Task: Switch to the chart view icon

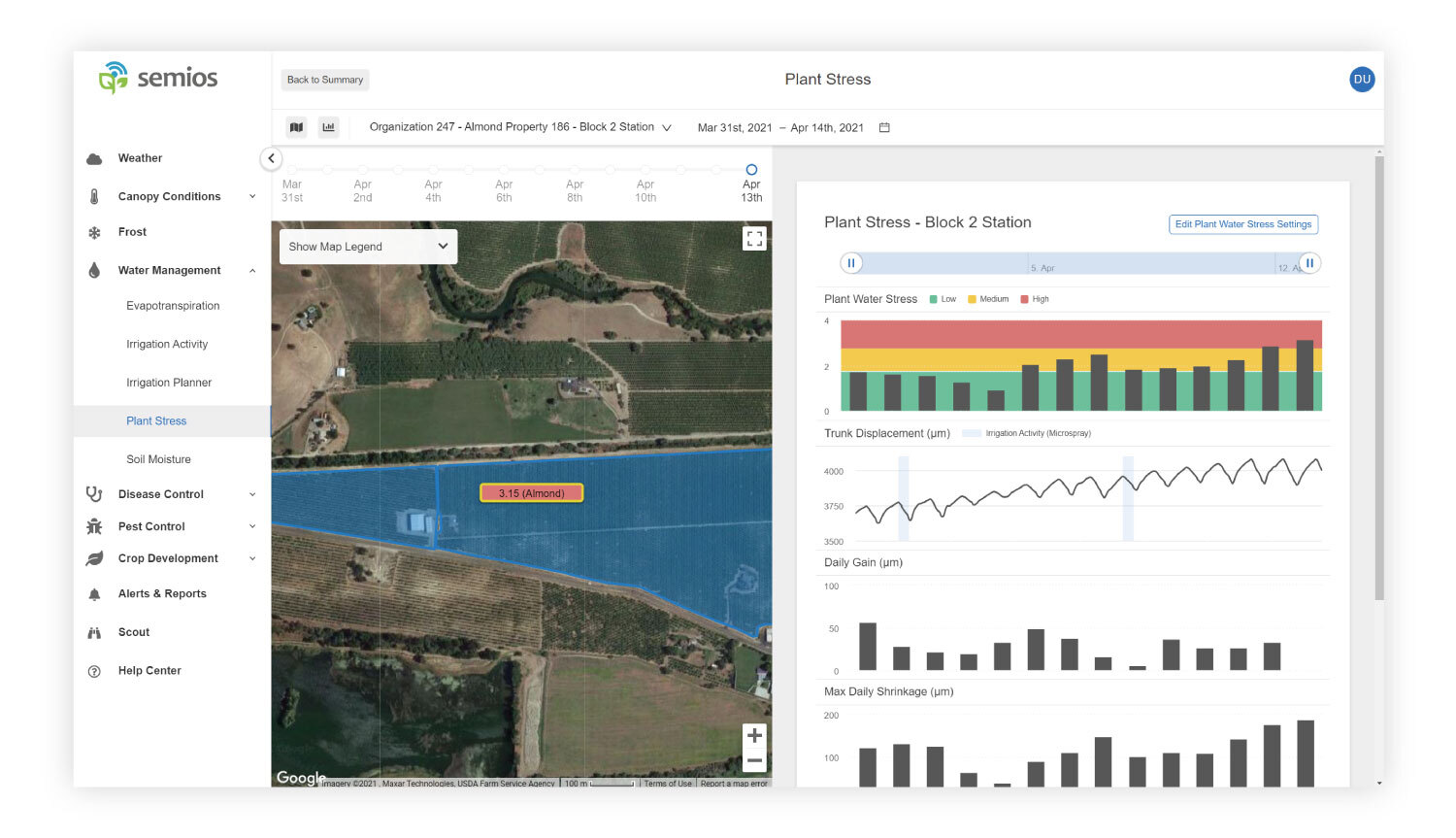Action: (x=328, y=127)
